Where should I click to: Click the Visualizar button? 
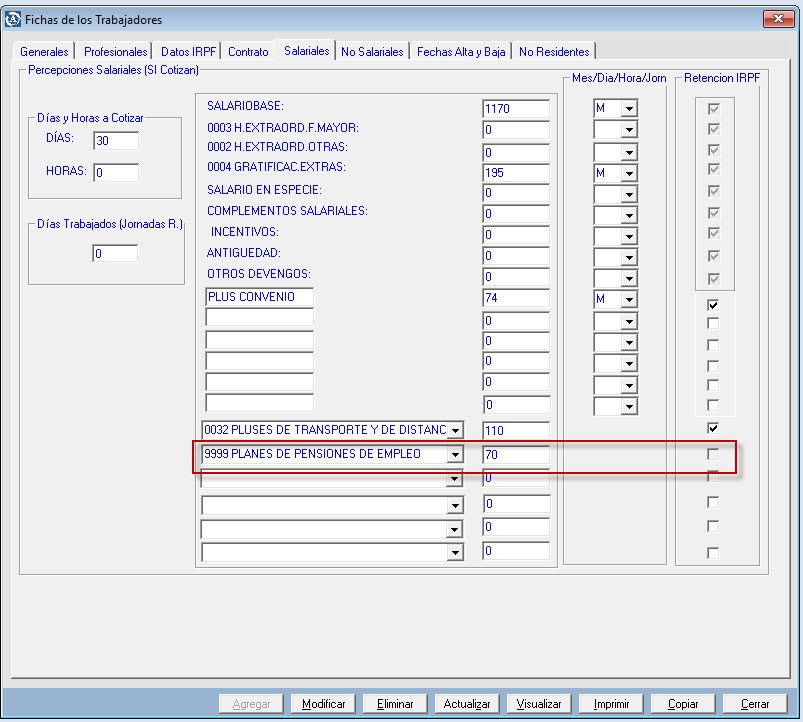(539, 704)
